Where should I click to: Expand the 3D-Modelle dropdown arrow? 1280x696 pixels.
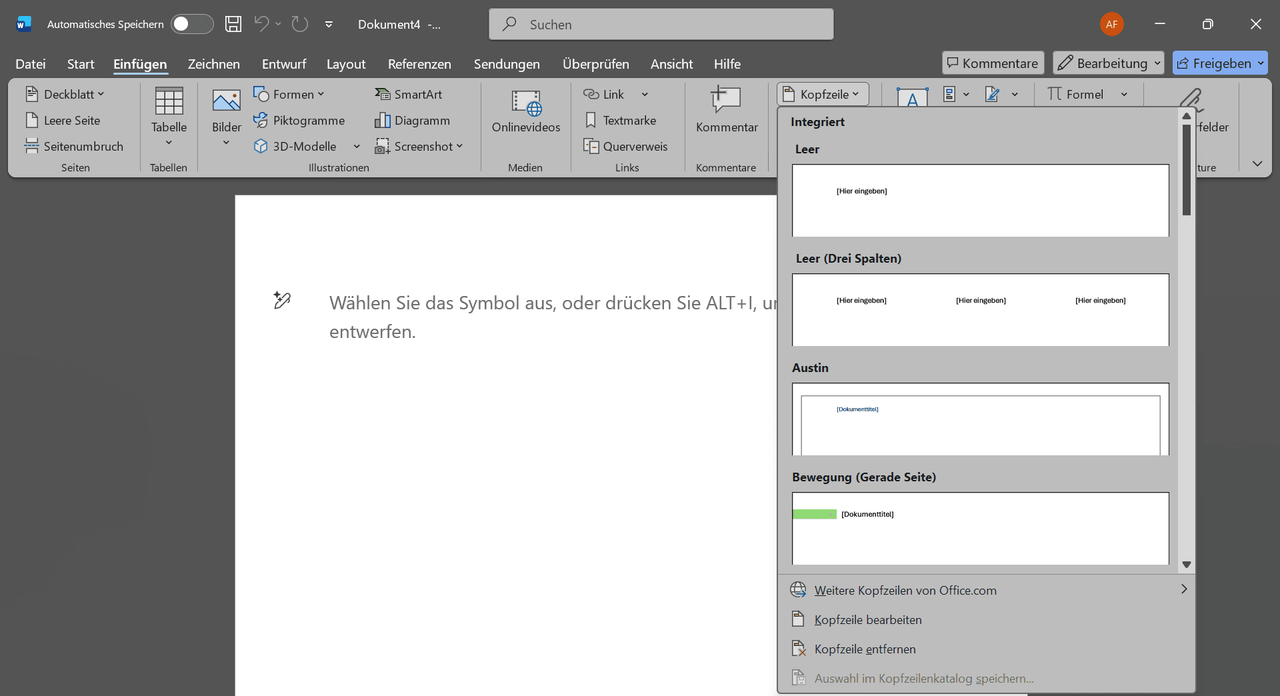tap(357, 146)
